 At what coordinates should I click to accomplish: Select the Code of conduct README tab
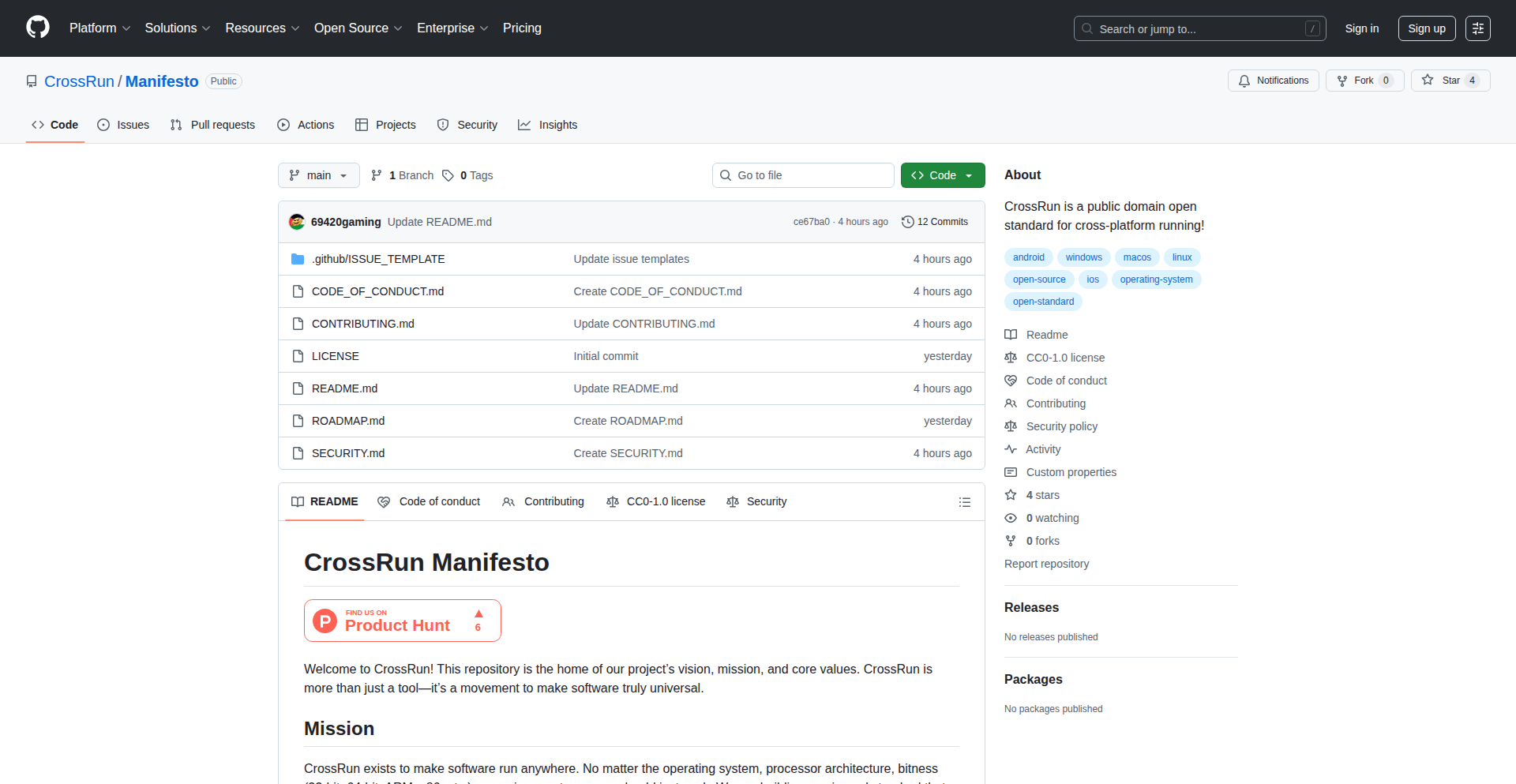point(429,501)
